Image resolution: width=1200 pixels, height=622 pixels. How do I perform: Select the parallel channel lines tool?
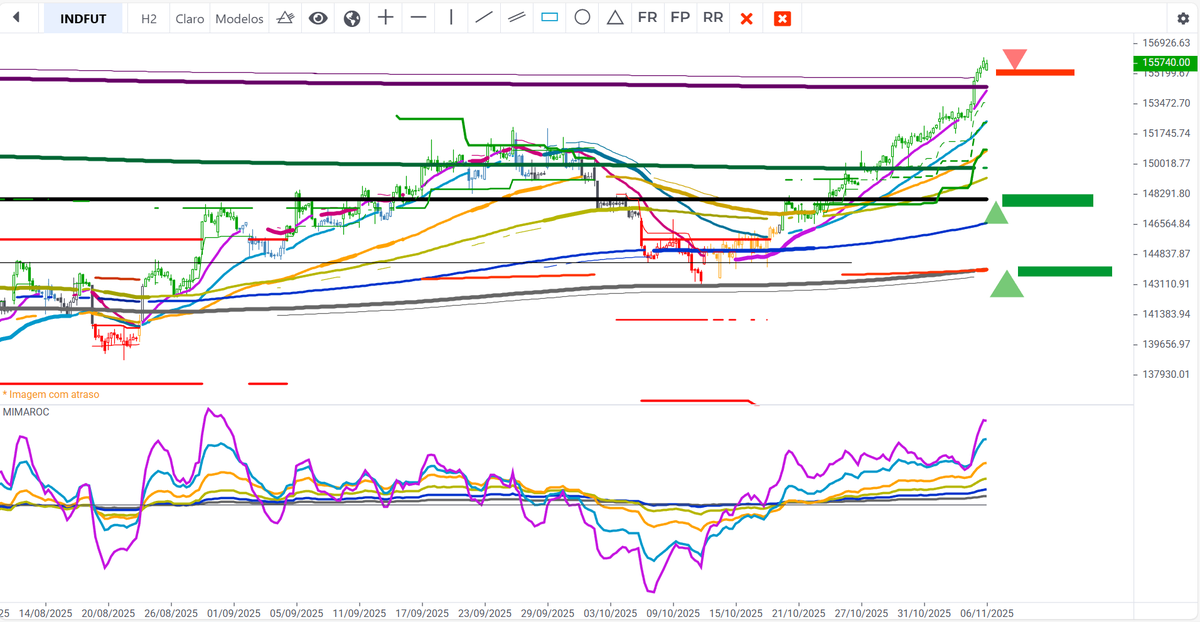coord(517,18)
